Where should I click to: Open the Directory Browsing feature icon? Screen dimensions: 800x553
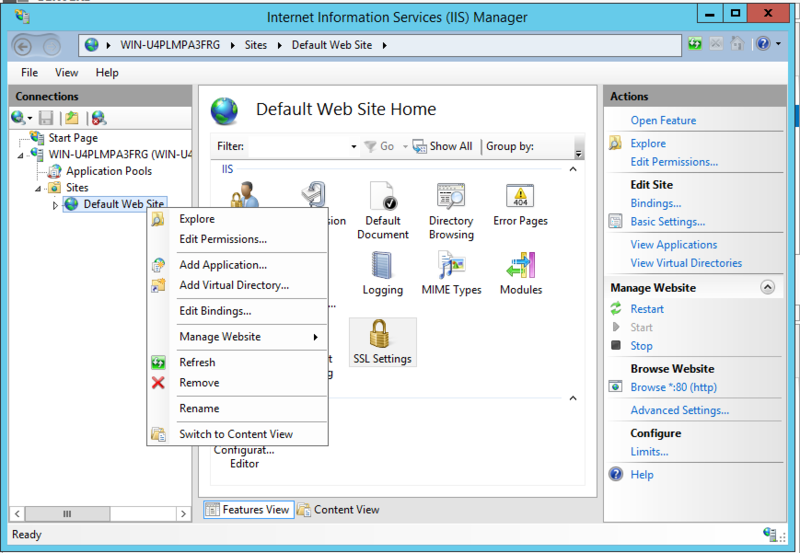(451, 196)
